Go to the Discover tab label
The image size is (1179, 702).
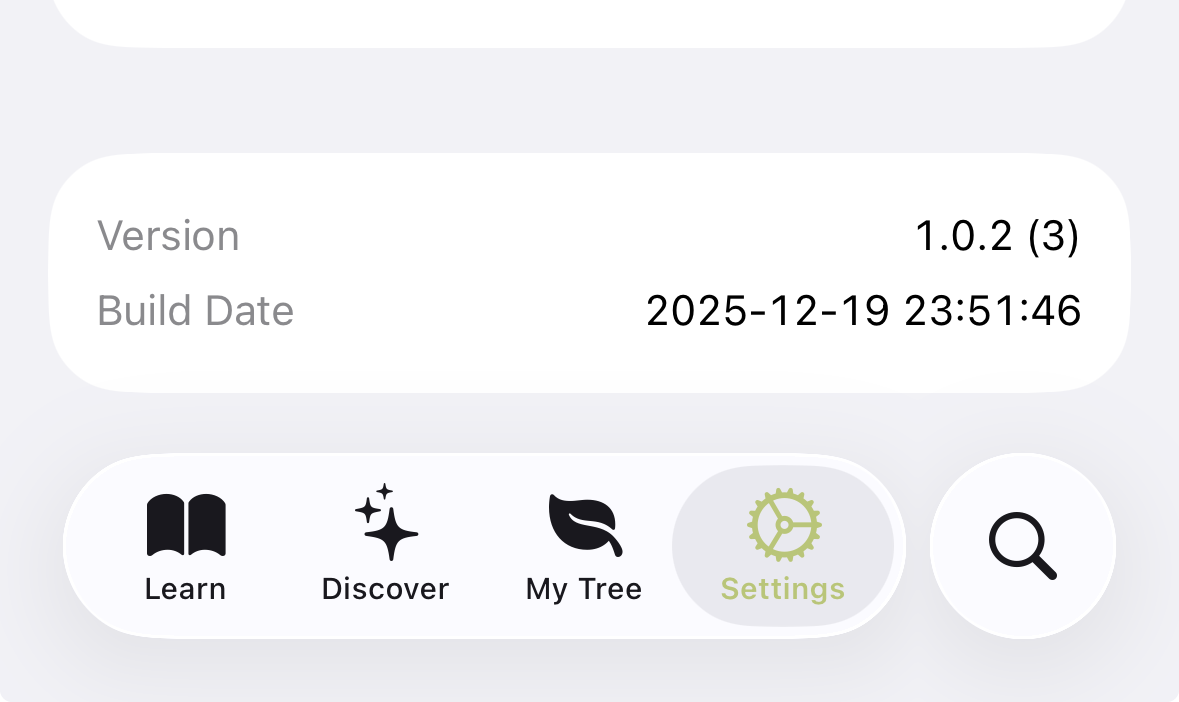(x=385, y=589)
